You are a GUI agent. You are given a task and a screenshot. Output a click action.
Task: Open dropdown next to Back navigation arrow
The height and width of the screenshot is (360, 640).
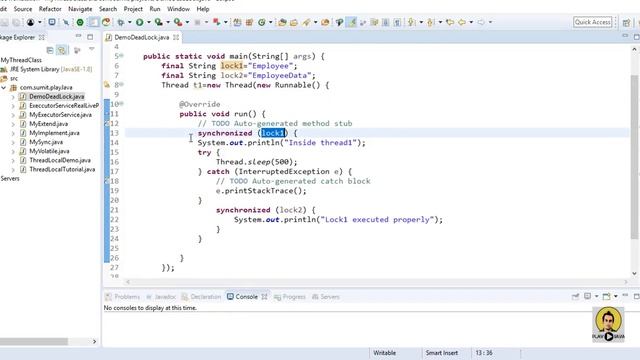point(471,22)
